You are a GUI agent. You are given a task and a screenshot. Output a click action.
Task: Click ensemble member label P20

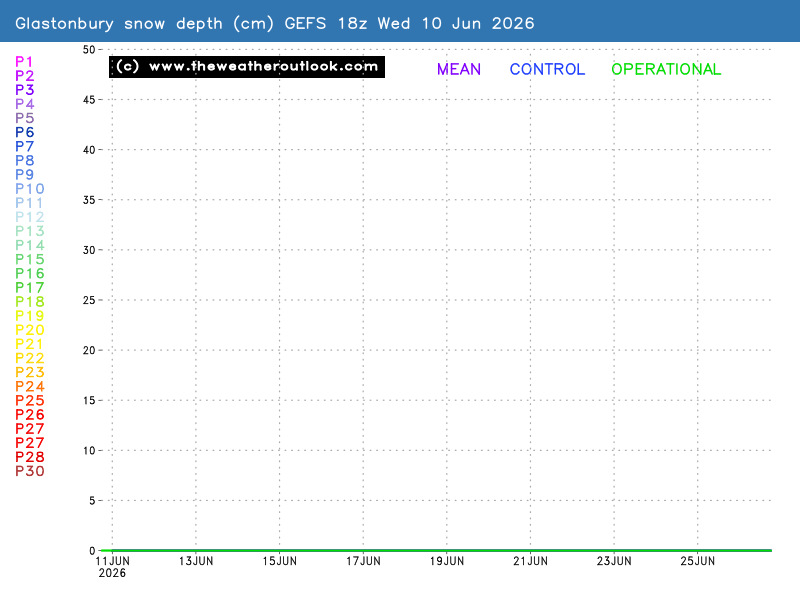(30, 330)
